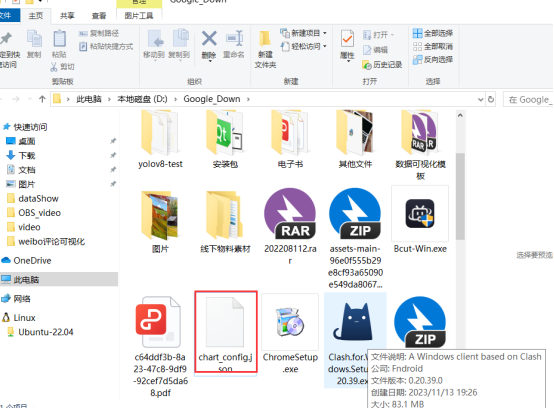
Task: Select the Bcut-Win.exe file icon
Action: (x=420, y=214)
